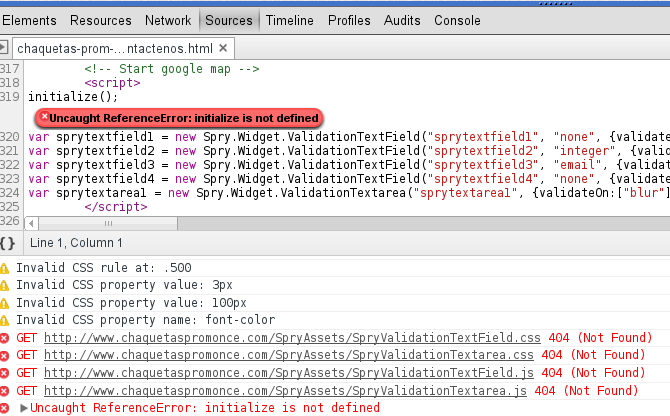Click the Invalid CSS rule at: .500 message

(104, 268)
